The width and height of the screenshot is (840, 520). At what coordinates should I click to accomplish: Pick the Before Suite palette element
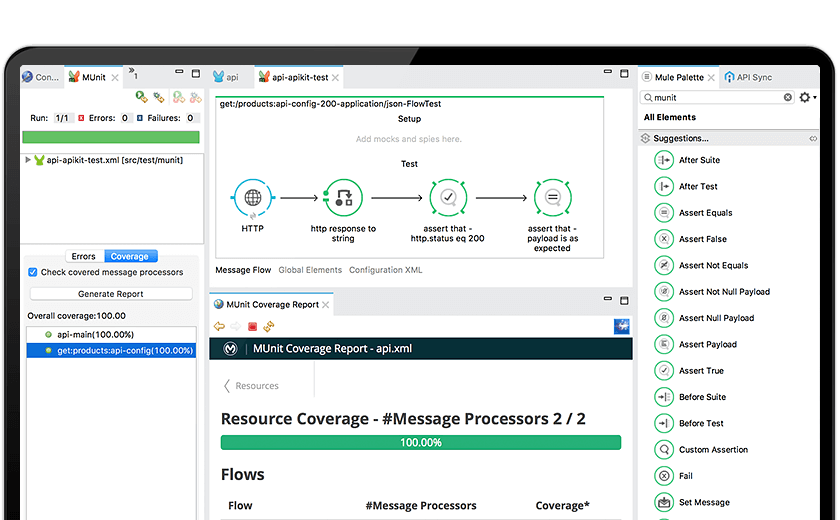point(691,397)
